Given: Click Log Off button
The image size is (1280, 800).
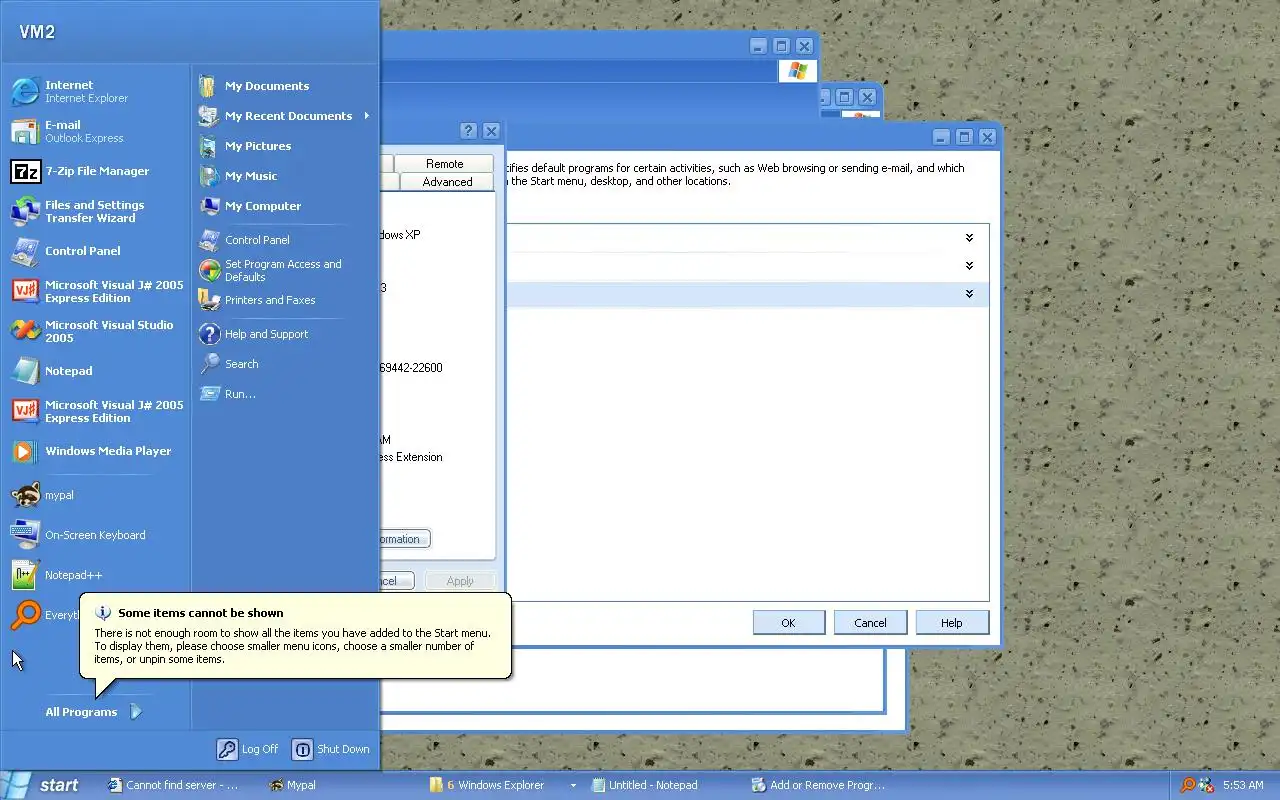Looking at the screenshot, I should [x=248, y=749].
